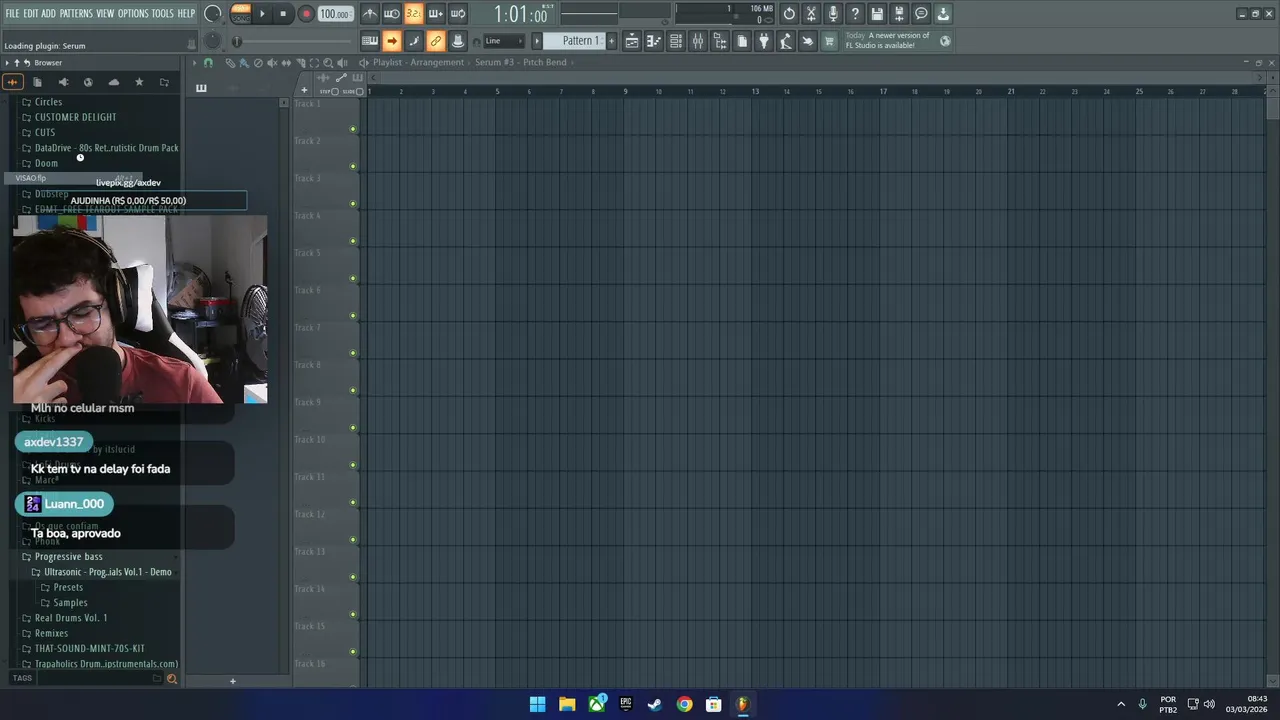This screenshot has height=720, width=1280.
Task: Open the Channel rack icon
Action: tap(676, 41)
